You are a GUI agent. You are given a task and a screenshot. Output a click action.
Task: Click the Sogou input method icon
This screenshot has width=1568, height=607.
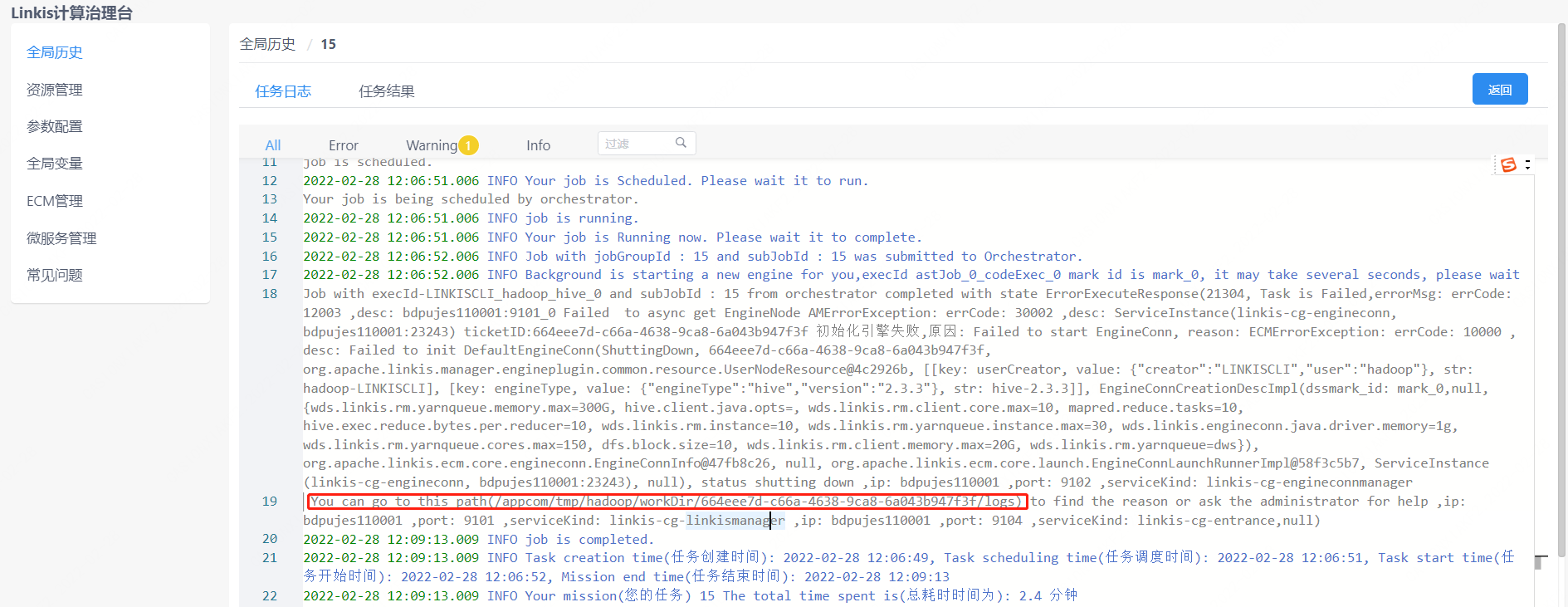1508,165
